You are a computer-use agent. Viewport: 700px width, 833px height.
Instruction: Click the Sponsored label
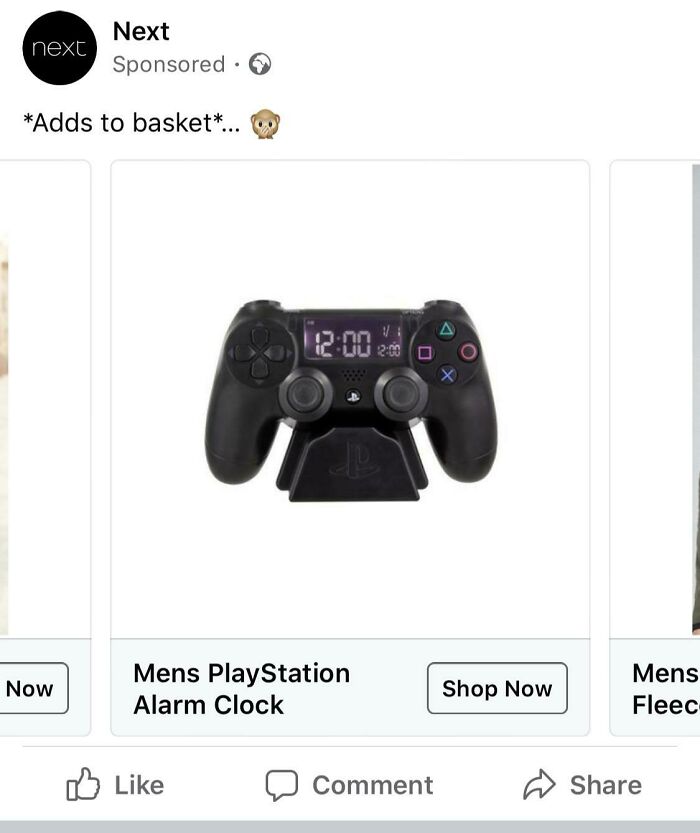pos(169,64)
